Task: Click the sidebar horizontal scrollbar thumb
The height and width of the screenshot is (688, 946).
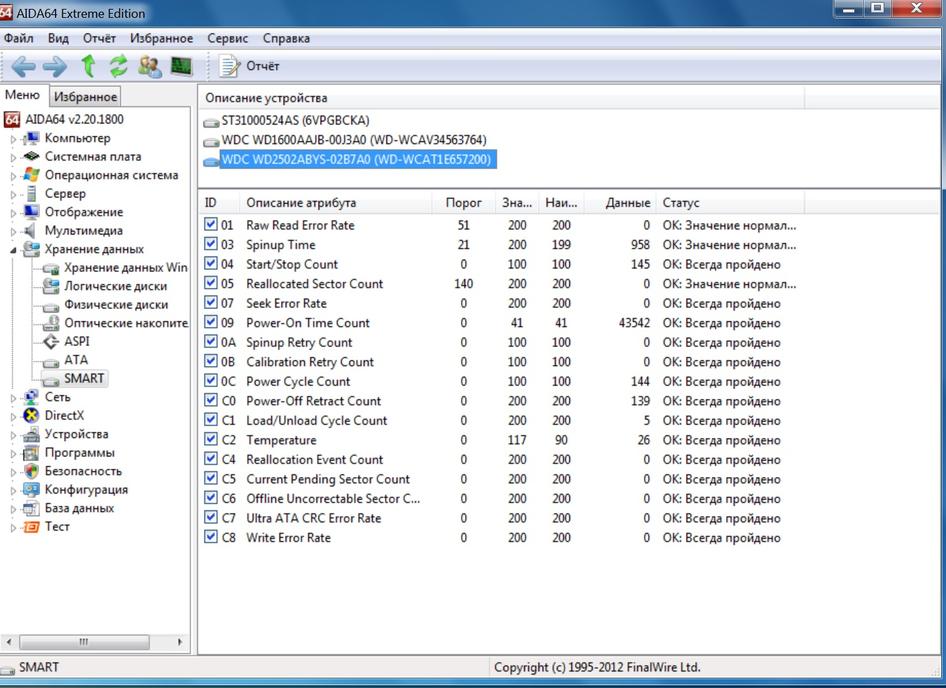Action: pyautogui.click(x=84, y=642)
